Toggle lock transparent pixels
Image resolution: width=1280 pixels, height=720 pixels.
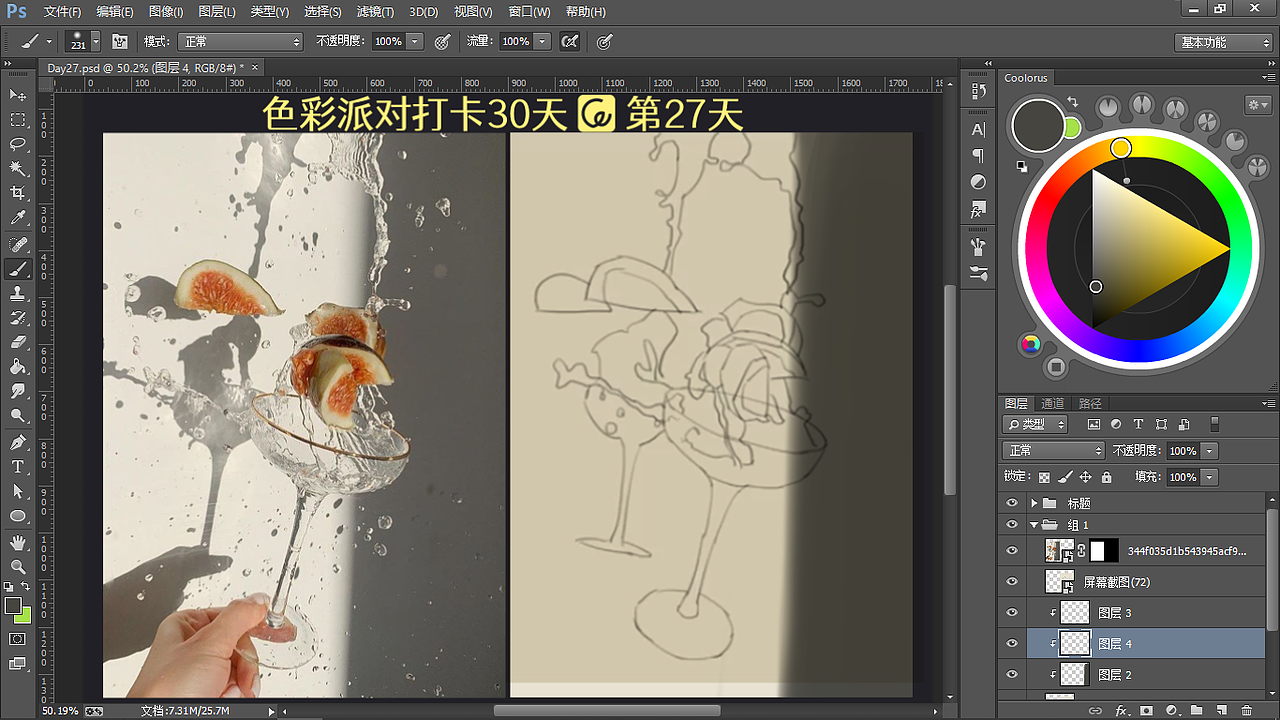1044,477
